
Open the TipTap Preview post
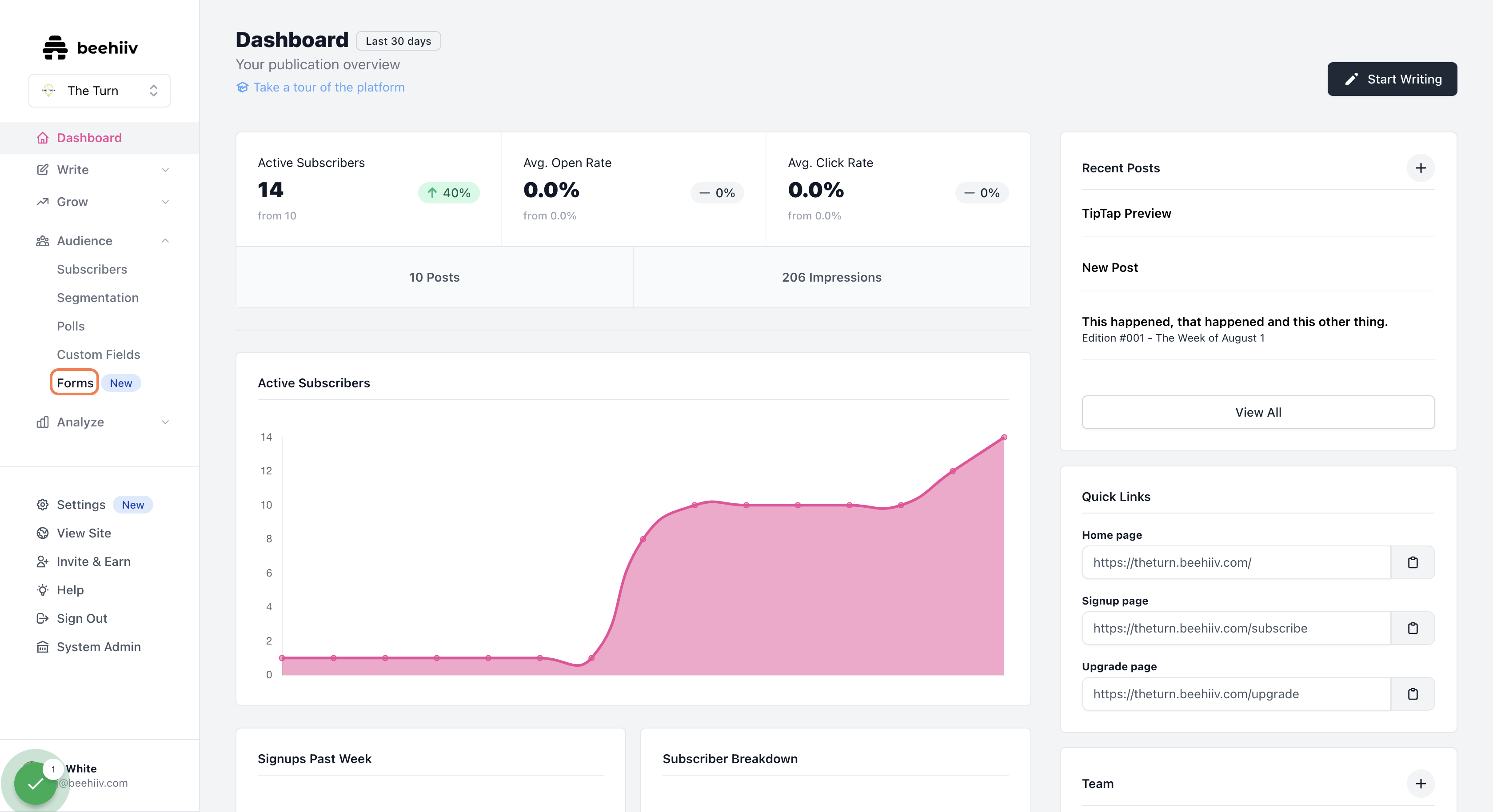(x=1126, y=213)
